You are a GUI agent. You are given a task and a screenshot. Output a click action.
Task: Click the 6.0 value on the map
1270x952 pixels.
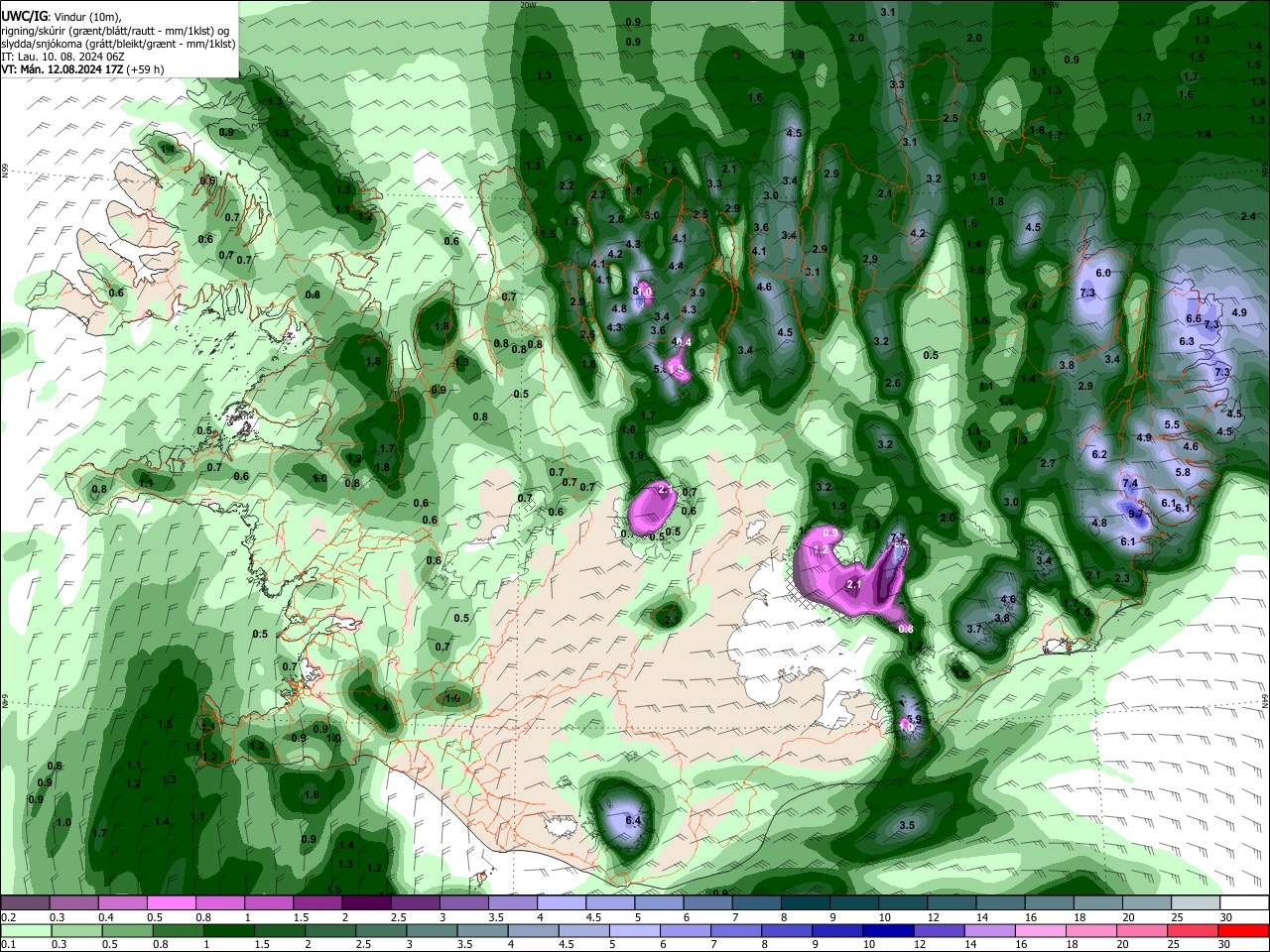1103,273
